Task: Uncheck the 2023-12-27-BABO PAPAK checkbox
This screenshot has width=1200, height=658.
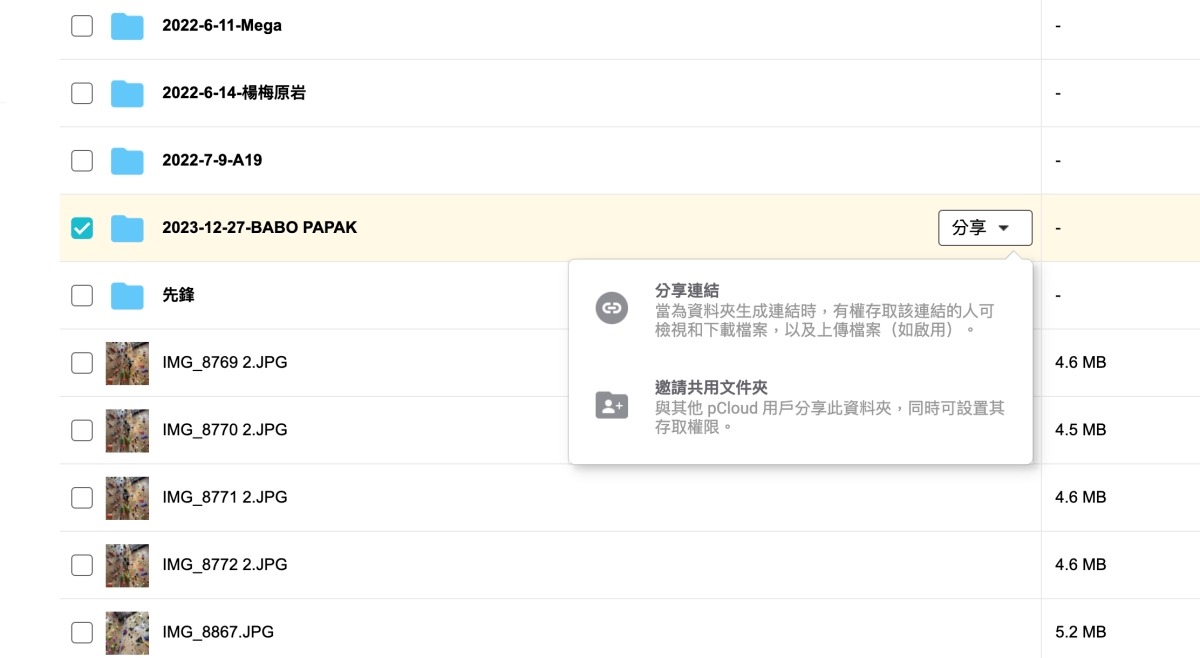Action: [x=82, y=228]
